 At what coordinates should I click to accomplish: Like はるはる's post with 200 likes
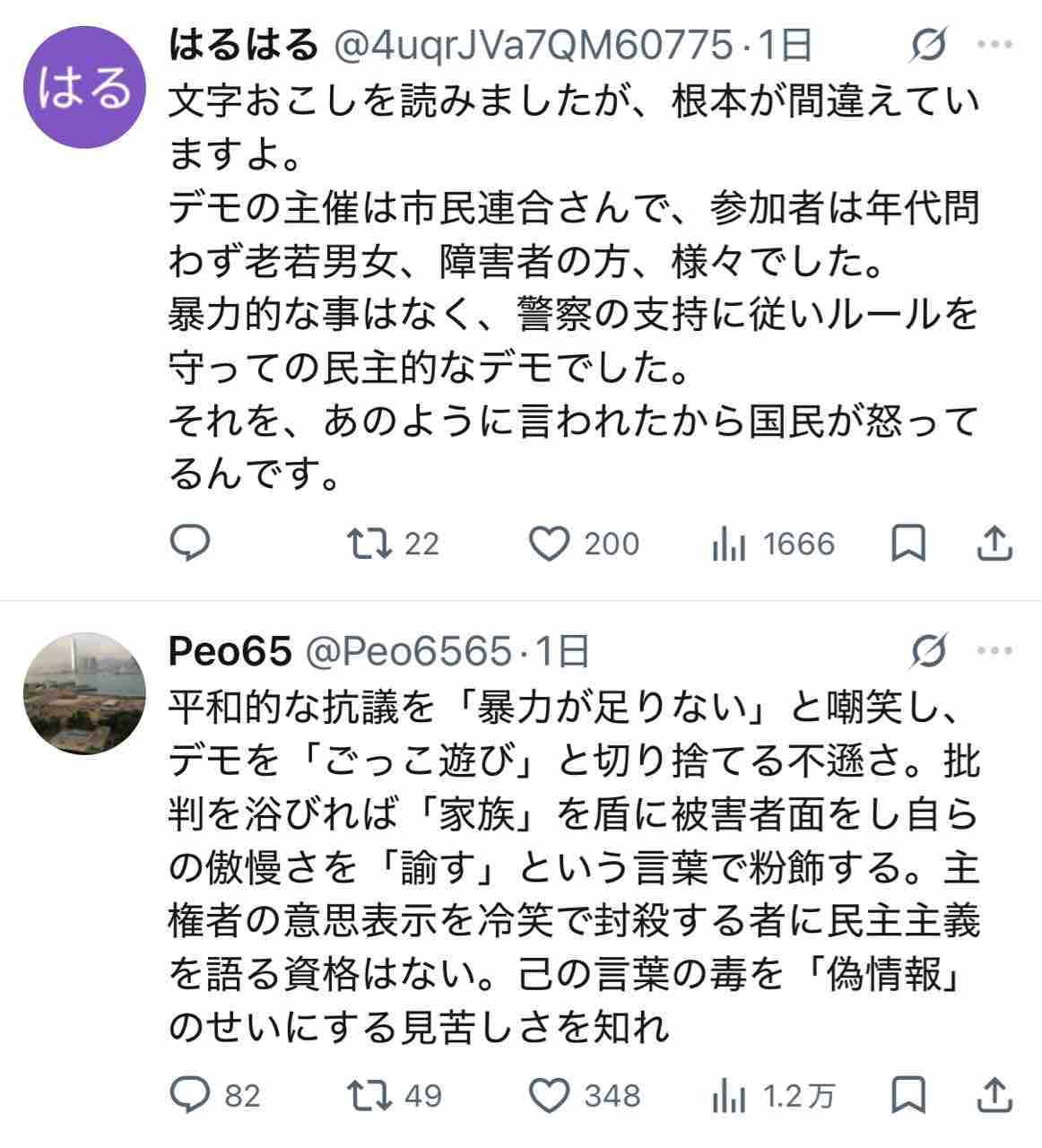pos(584,544)
